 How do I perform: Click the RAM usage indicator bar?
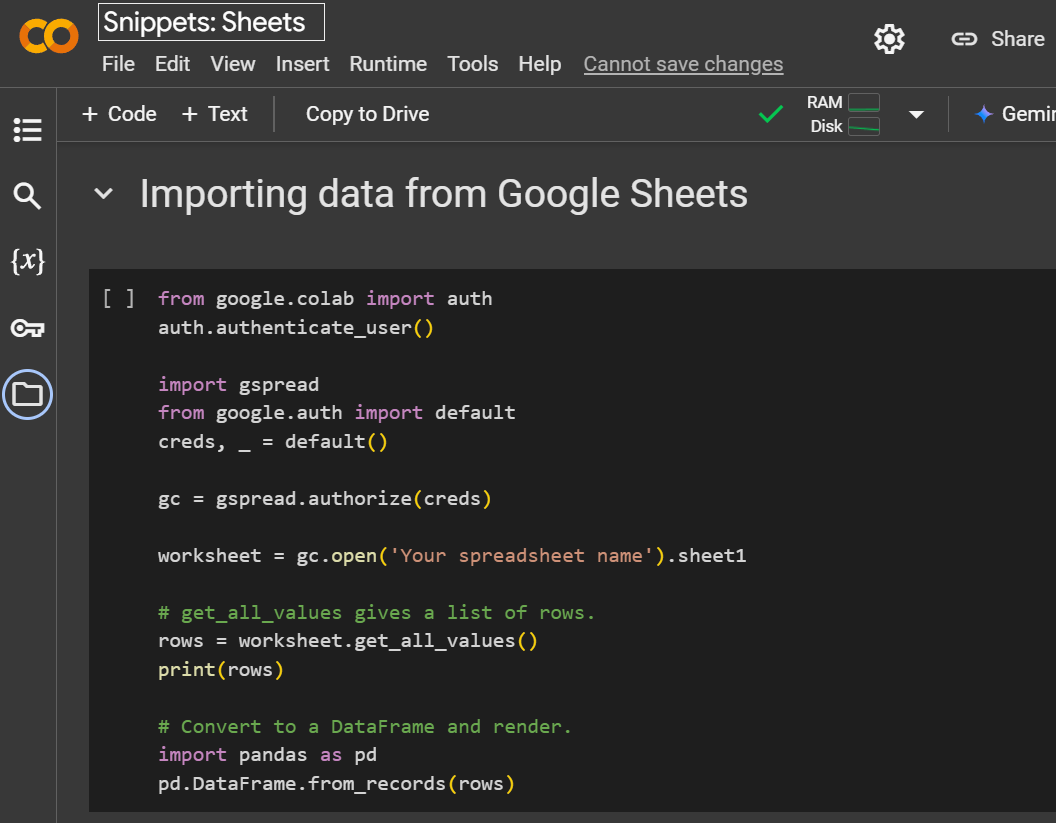[x=864, y=102]
